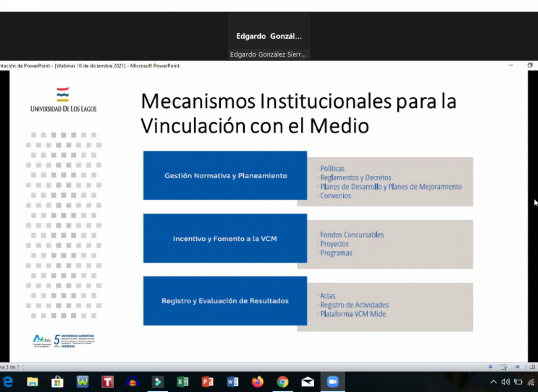This screenshot has width=538, height=392.
Task: Minimize the shared PowerPoint window
Action: (x=511, y=65)
